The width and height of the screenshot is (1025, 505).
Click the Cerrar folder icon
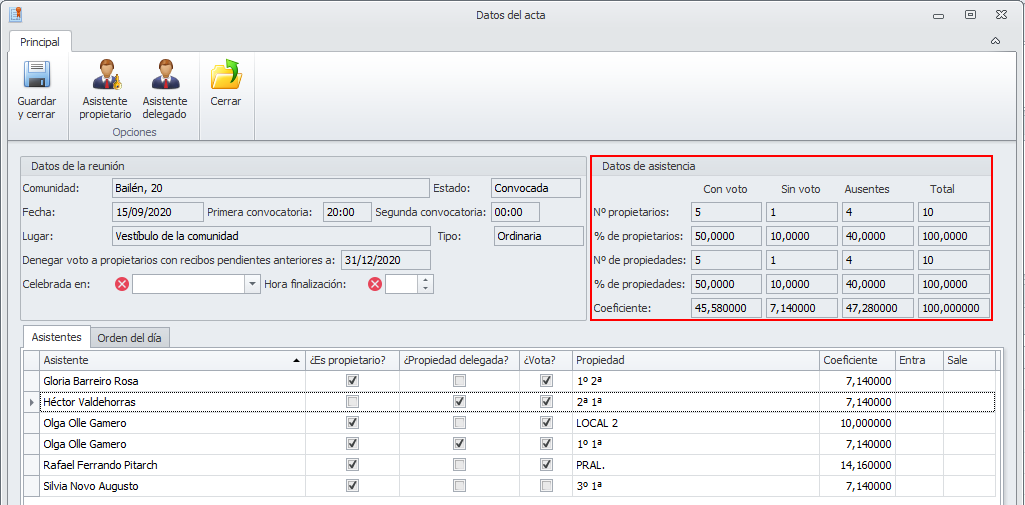[x=225, y=77]
